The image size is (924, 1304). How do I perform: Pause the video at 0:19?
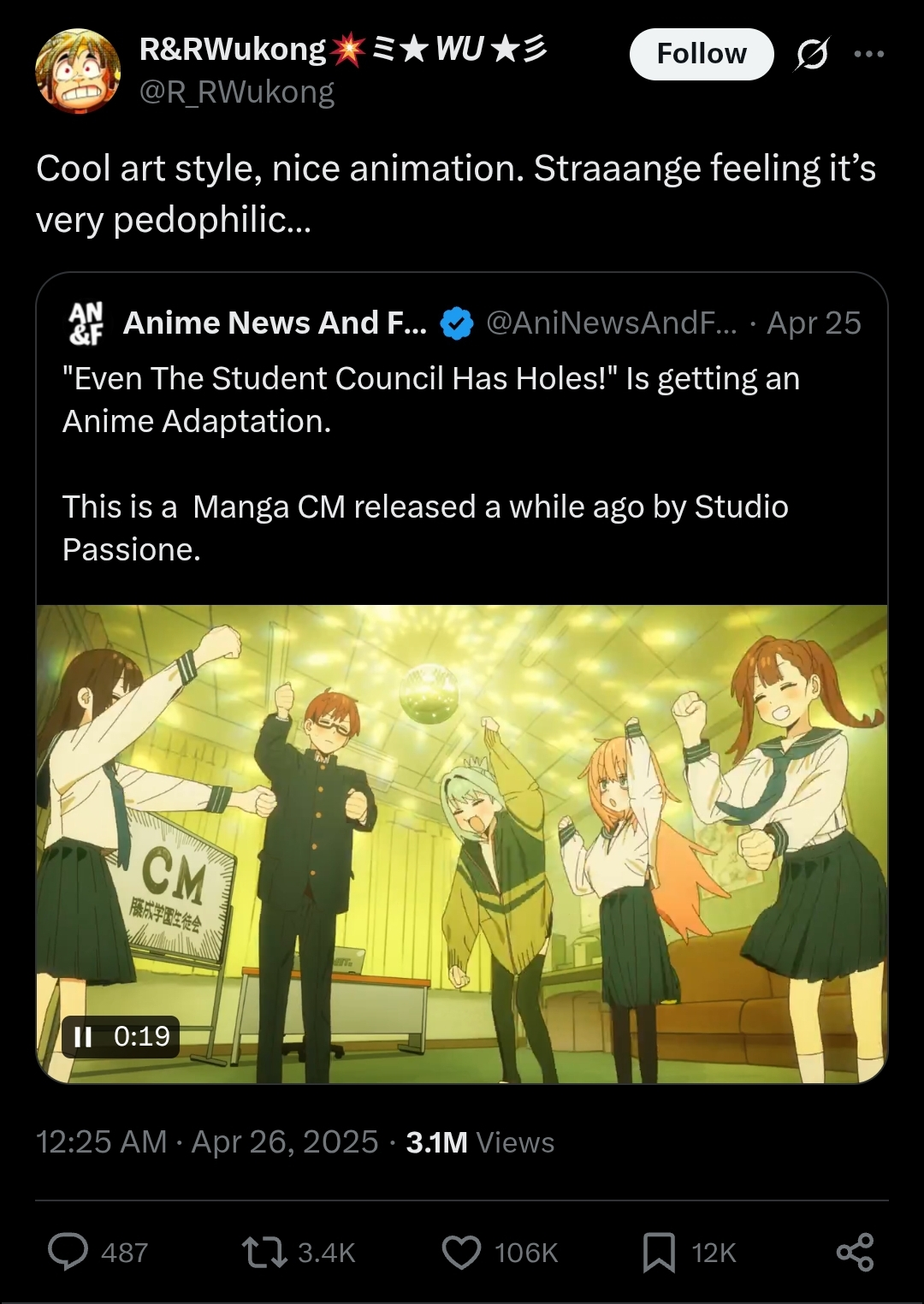coord(83,1037)
